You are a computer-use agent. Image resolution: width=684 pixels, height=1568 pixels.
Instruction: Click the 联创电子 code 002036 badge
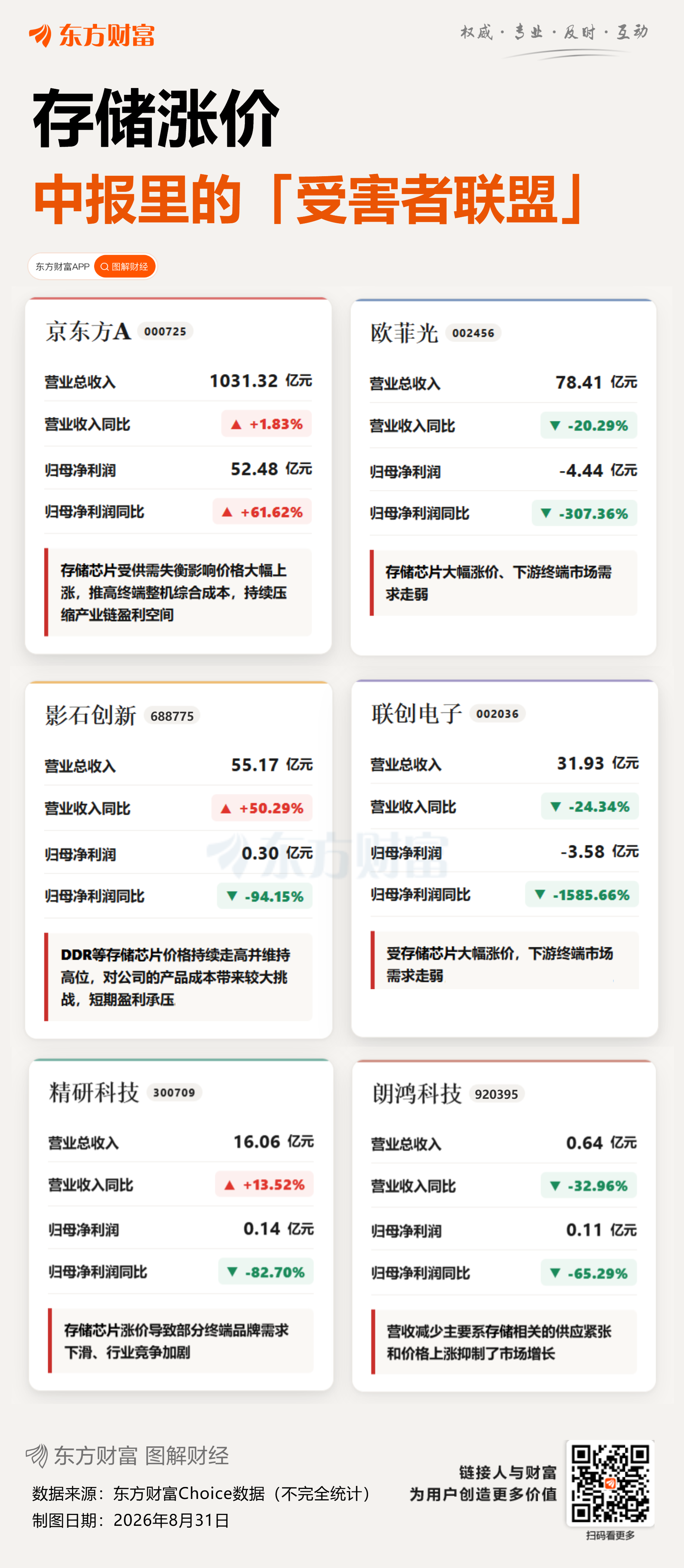tap(497, 713)
